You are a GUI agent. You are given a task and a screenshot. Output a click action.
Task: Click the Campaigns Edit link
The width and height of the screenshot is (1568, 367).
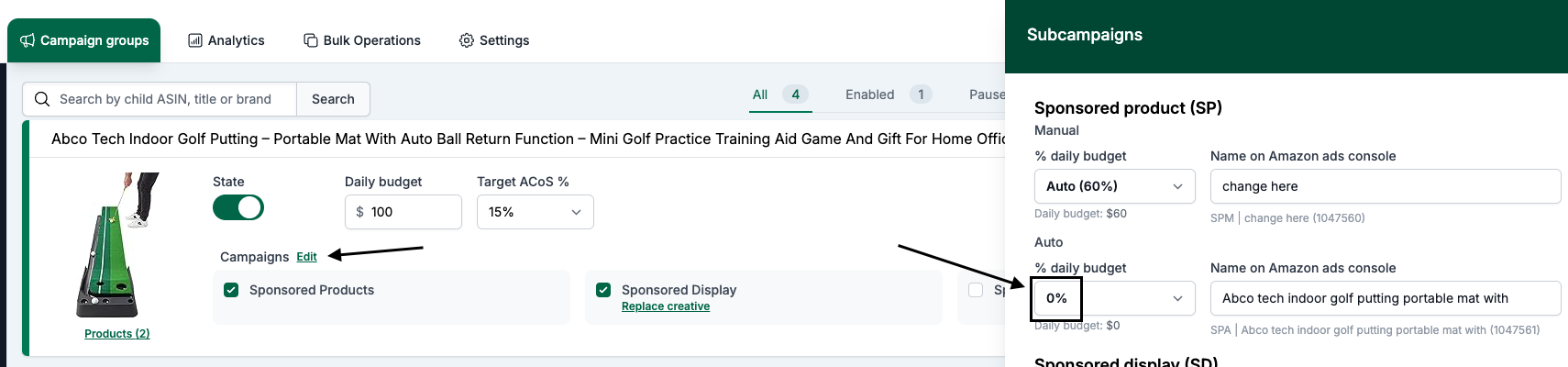pos(306,257)
